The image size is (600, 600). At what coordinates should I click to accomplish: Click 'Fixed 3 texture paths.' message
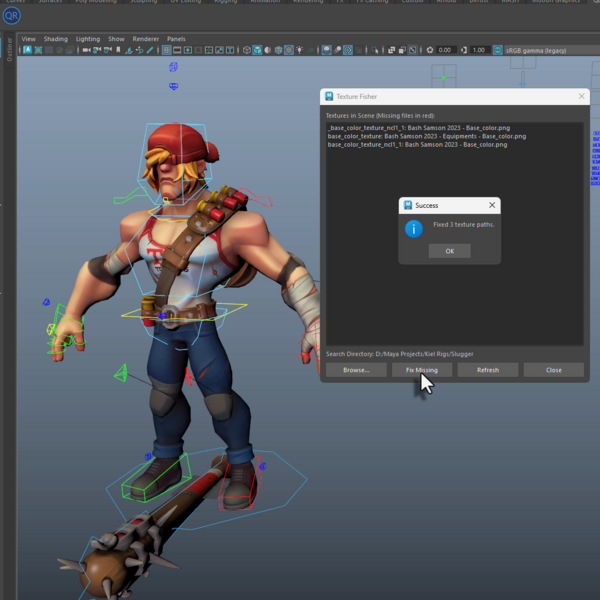click(463, 225)
